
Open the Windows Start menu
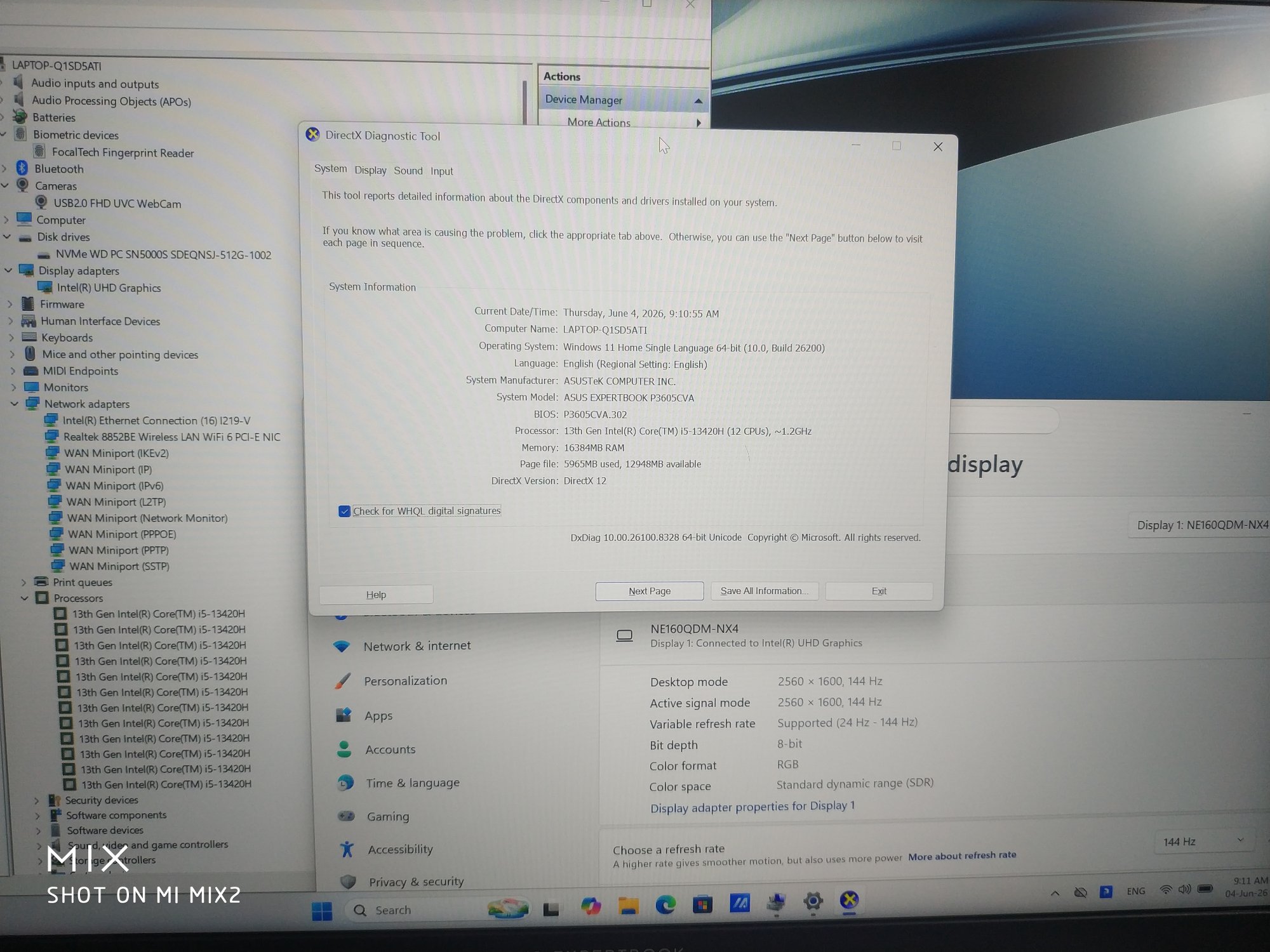click(x=322, y=911)
